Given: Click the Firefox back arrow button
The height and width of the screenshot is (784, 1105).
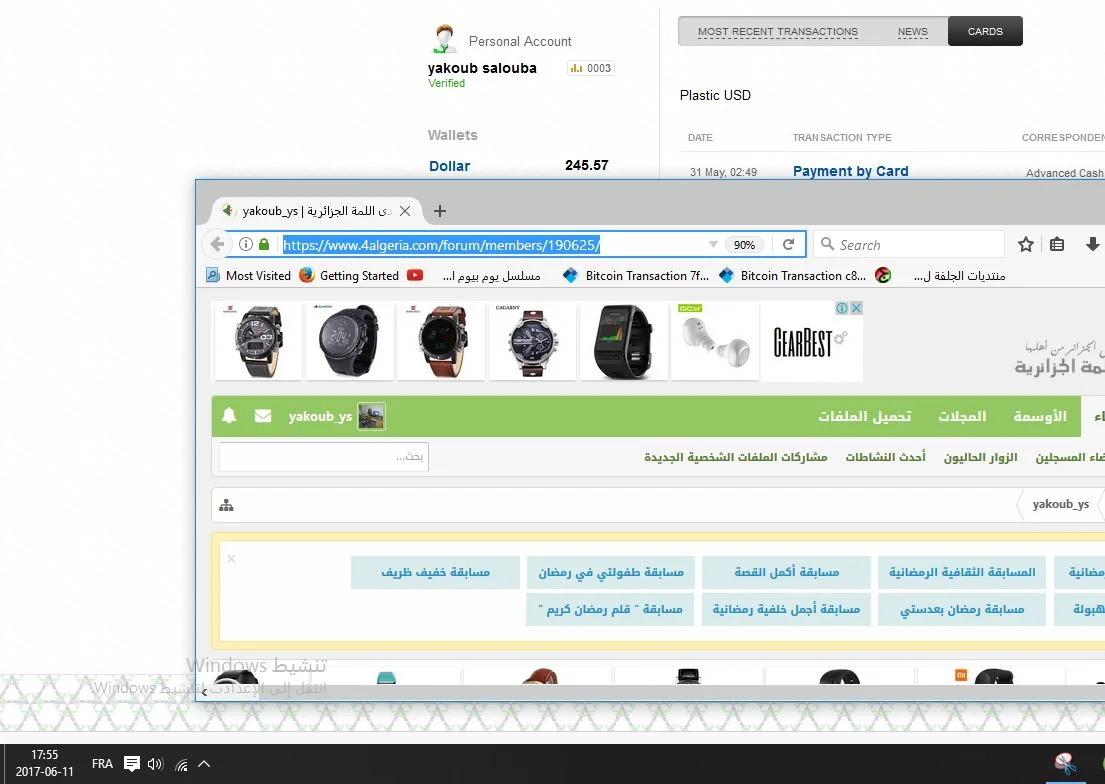Looking at the screenshot, I should click(217, 245).
